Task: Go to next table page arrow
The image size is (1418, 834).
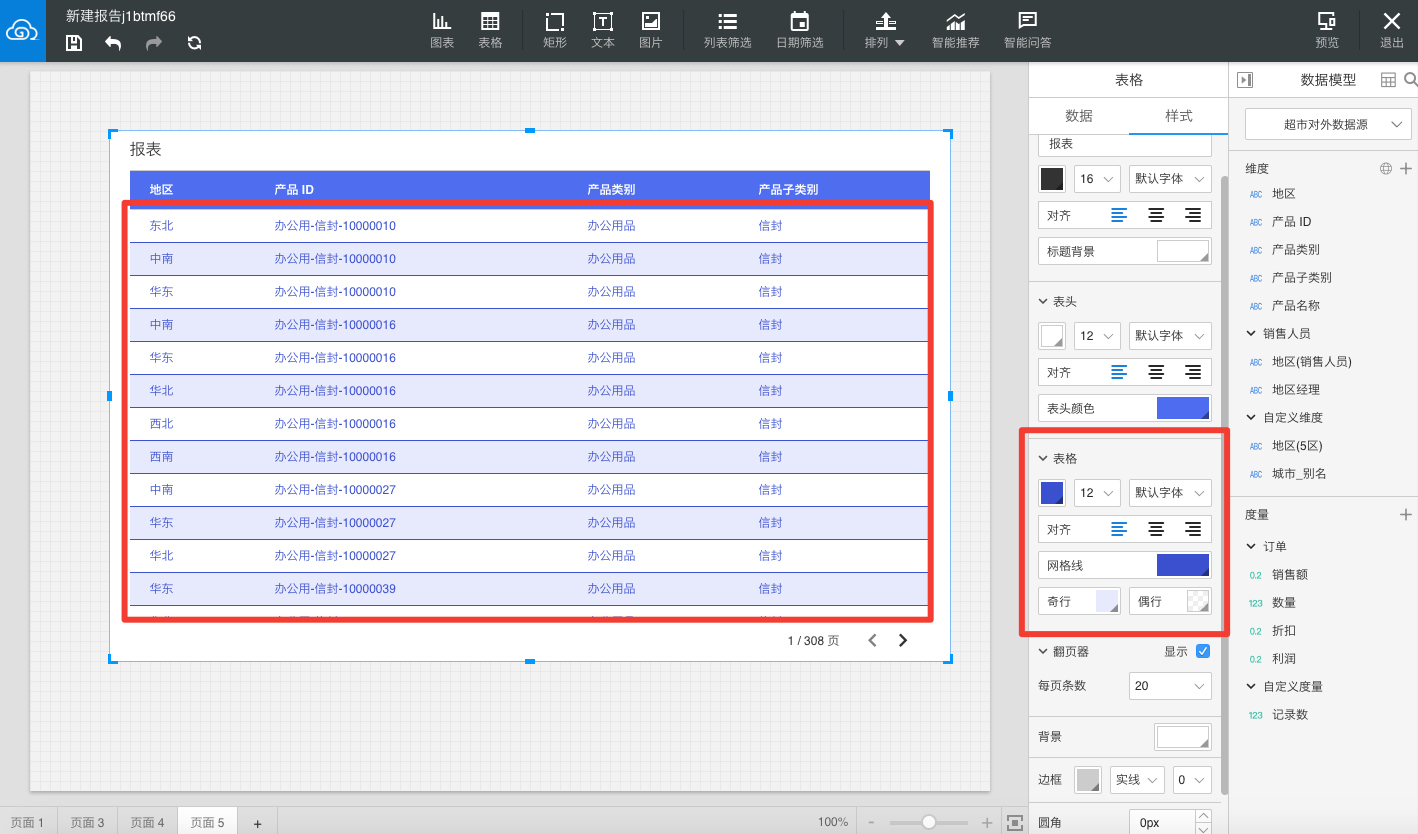Action: pyautogui.click(x=903, y=640)
